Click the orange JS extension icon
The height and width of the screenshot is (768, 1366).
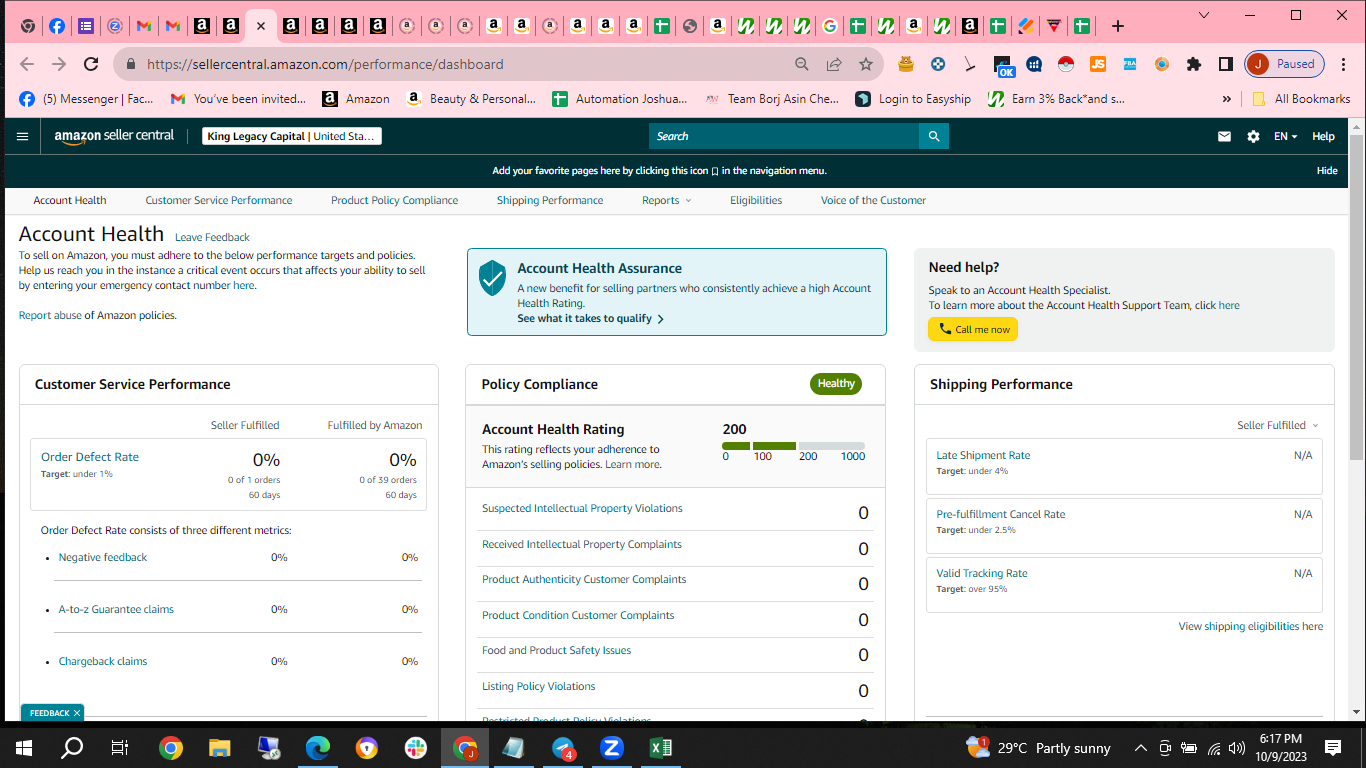pyautogui.click(x=1098, y=64)
